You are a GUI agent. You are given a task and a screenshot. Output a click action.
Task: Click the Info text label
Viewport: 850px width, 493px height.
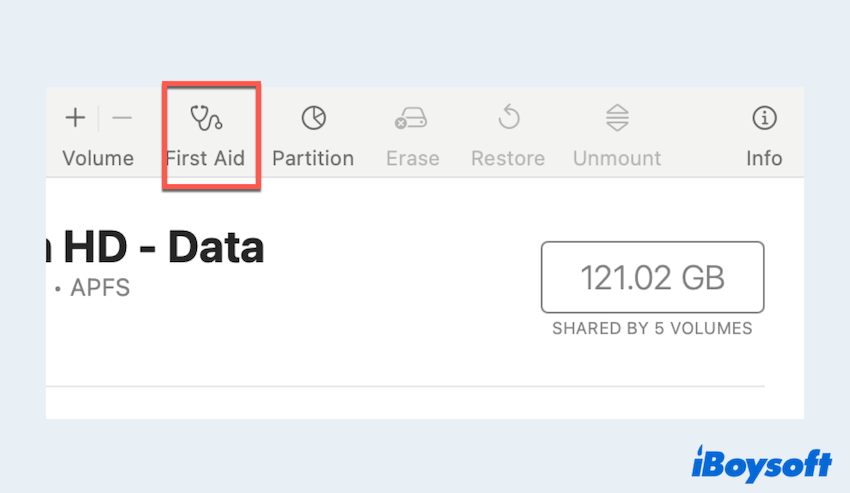tap(764, 158)
